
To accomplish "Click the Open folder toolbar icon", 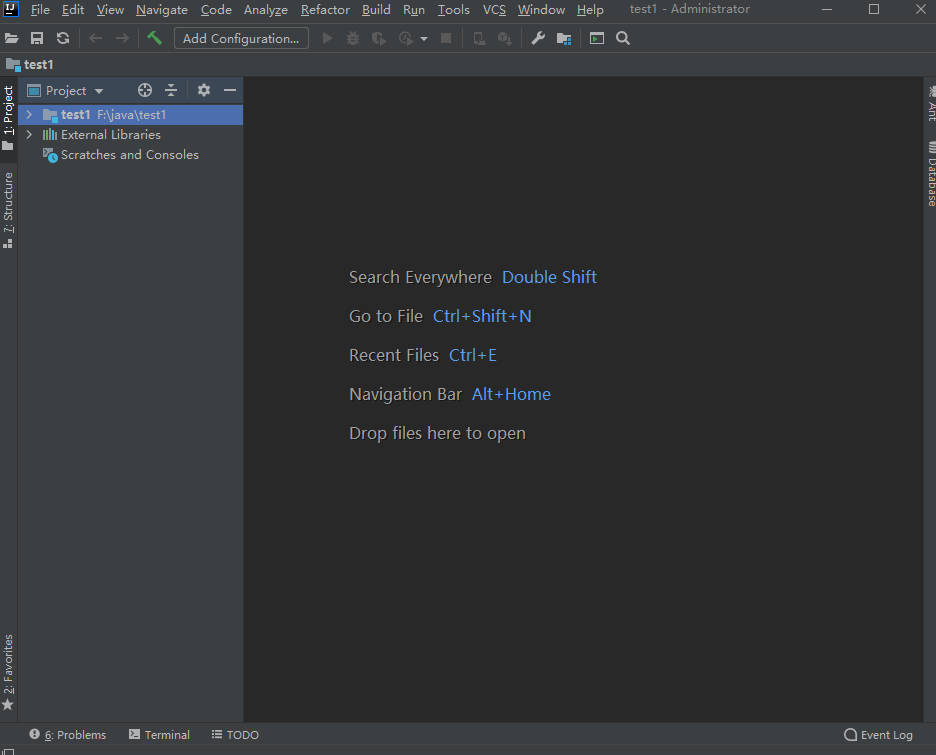I will (x=11, y=39).
